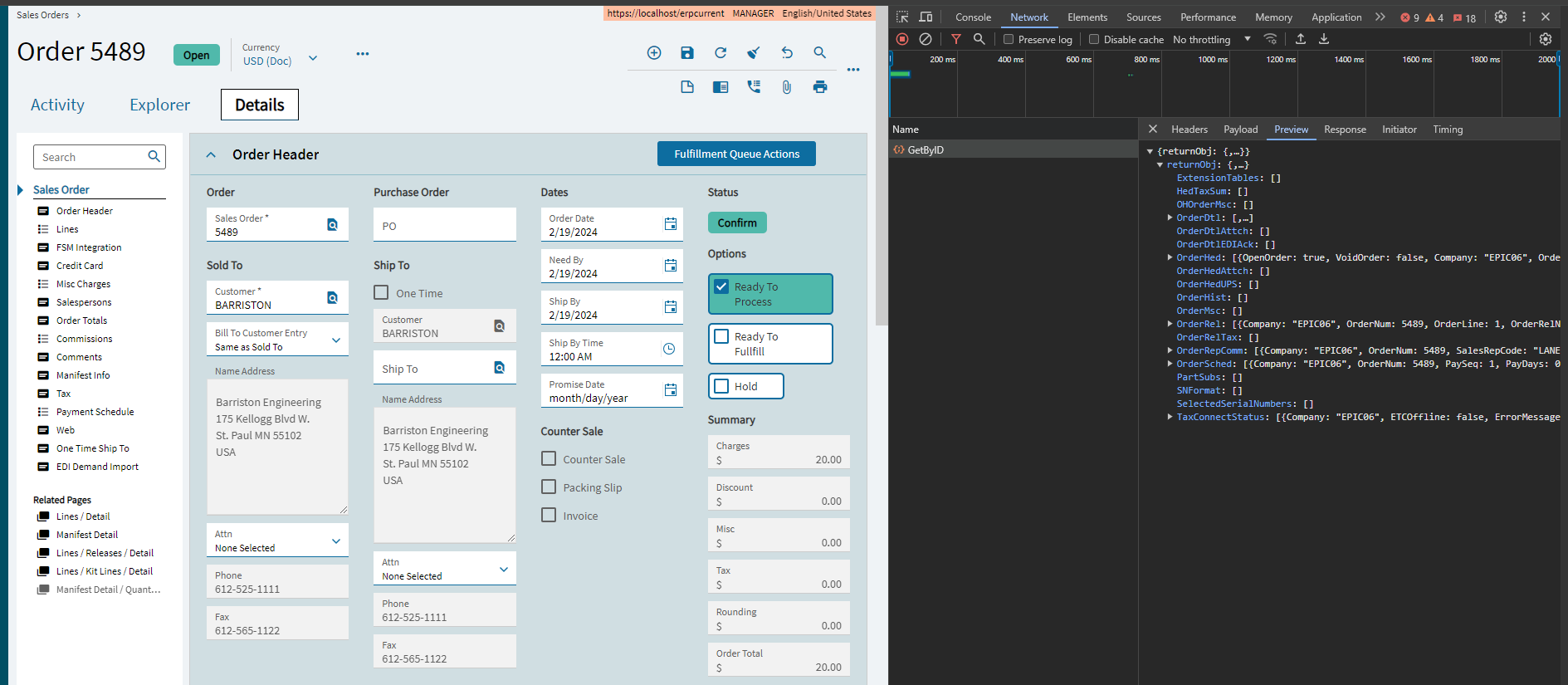Image resolution: width=1568 pixels, height=685 pixels.
Task: Open attachments with the paperclip icon
Action: tap(787, 87)
